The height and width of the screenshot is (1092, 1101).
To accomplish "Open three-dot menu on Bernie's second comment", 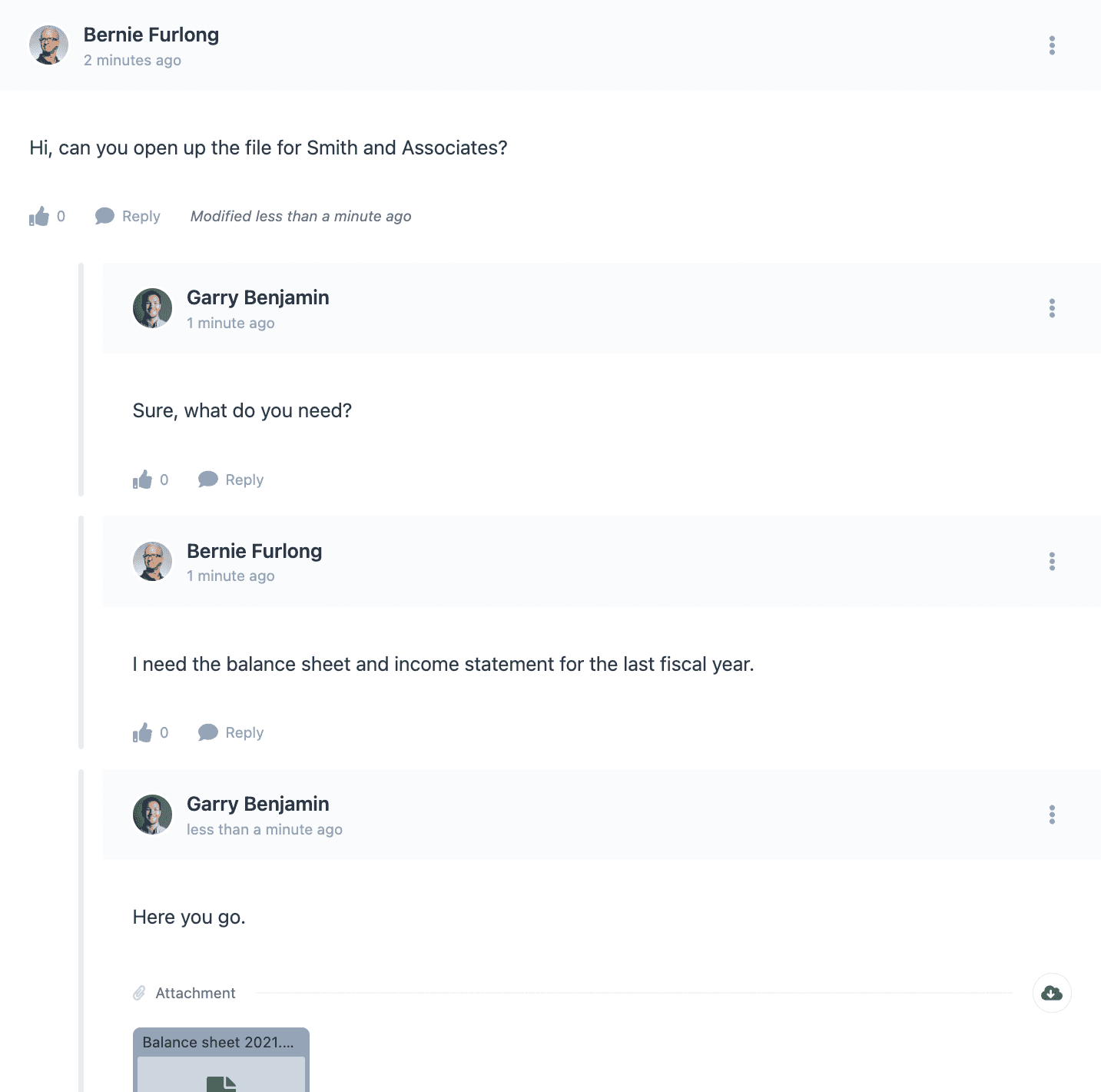I will [x=1052, y=561].
